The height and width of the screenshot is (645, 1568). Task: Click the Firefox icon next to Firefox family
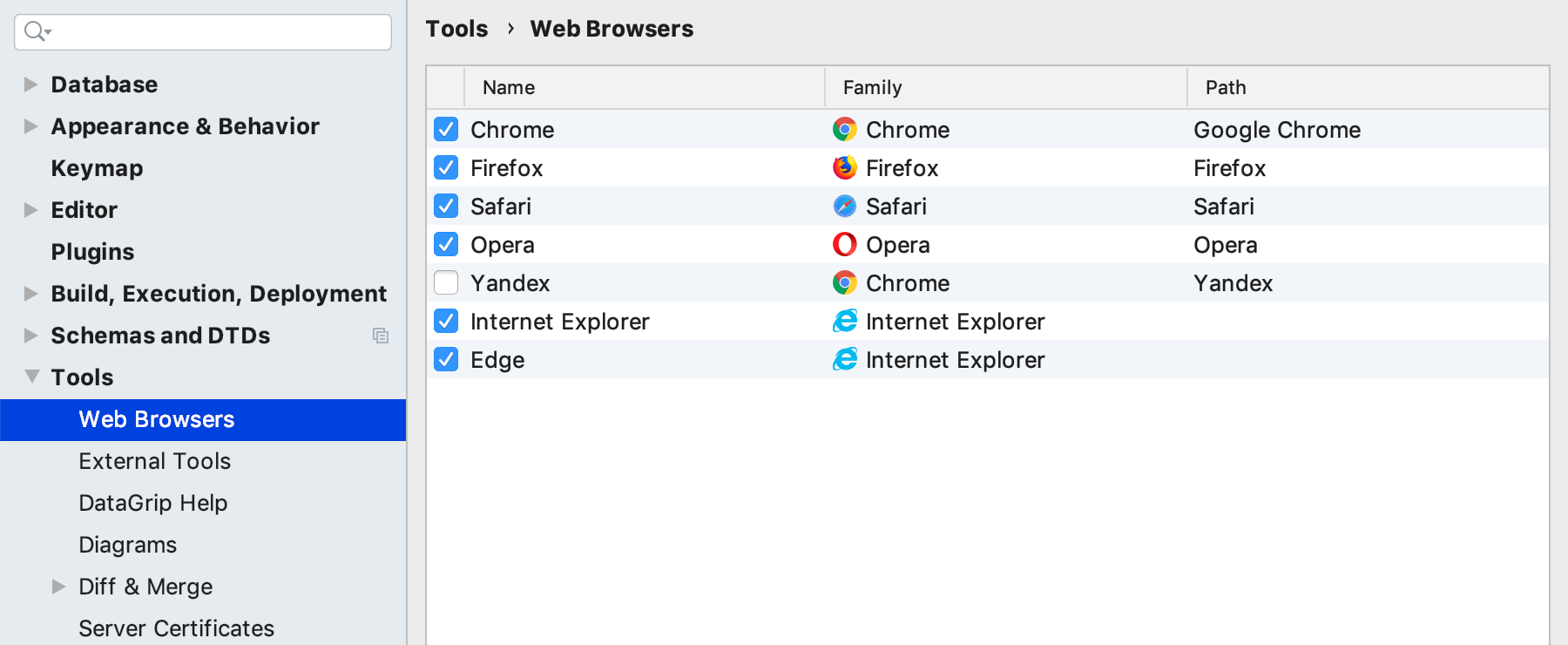pos(843,167)
